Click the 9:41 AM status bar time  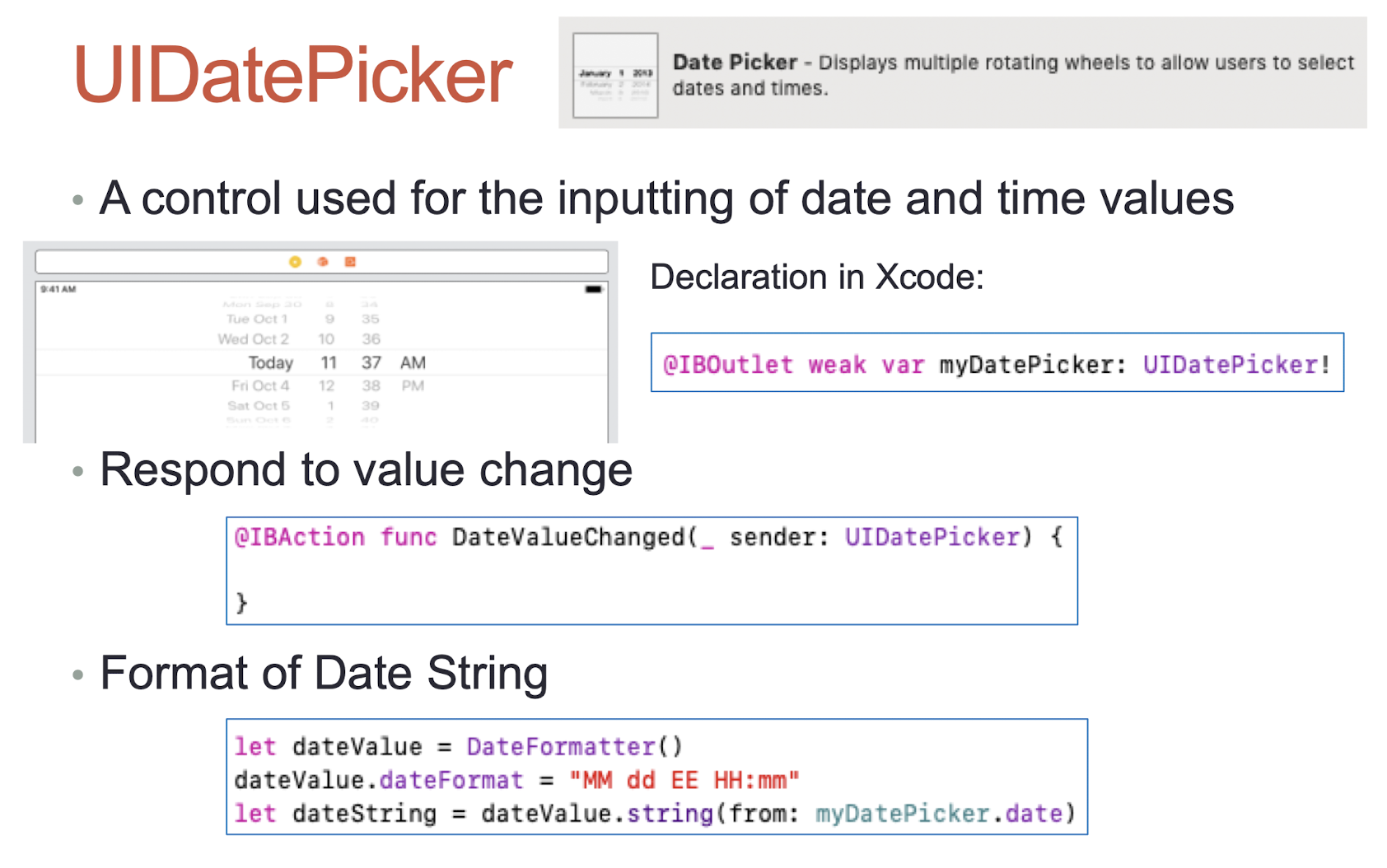click(x=58, y=289)
